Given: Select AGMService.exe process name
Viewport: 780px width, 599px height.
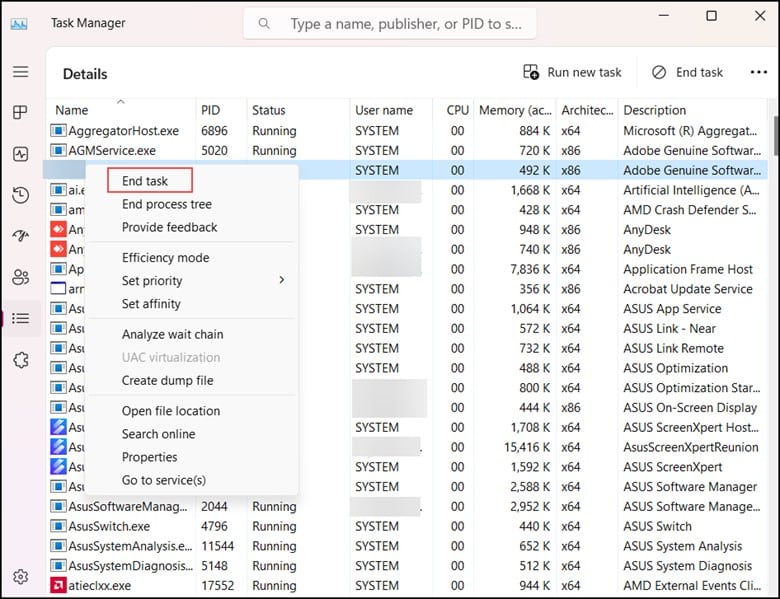Looking at the screenshot, I should click(x=112, y=150).
